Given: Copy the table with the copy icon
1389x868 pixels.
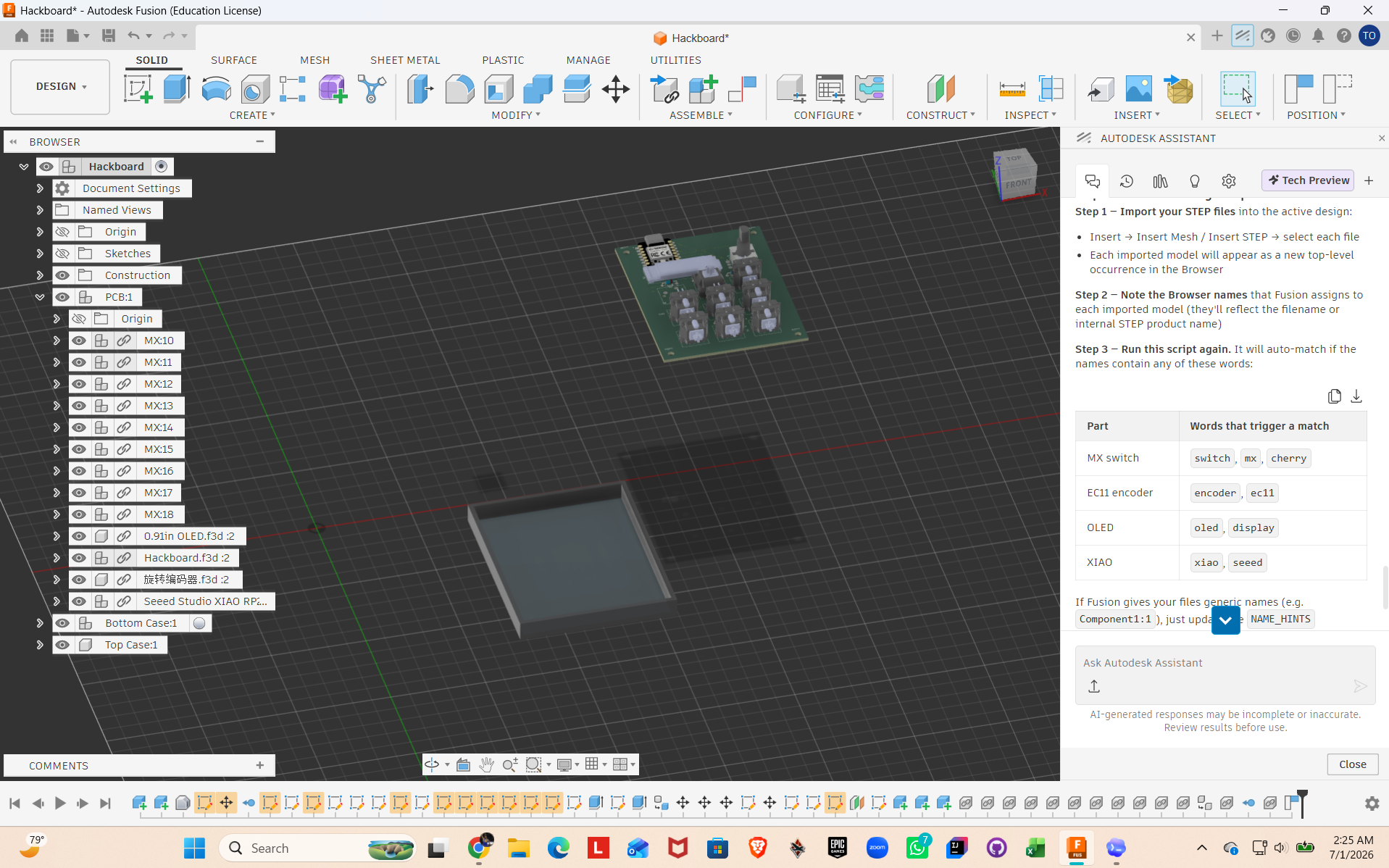Looking at the screenshot, I should 1334,396.
